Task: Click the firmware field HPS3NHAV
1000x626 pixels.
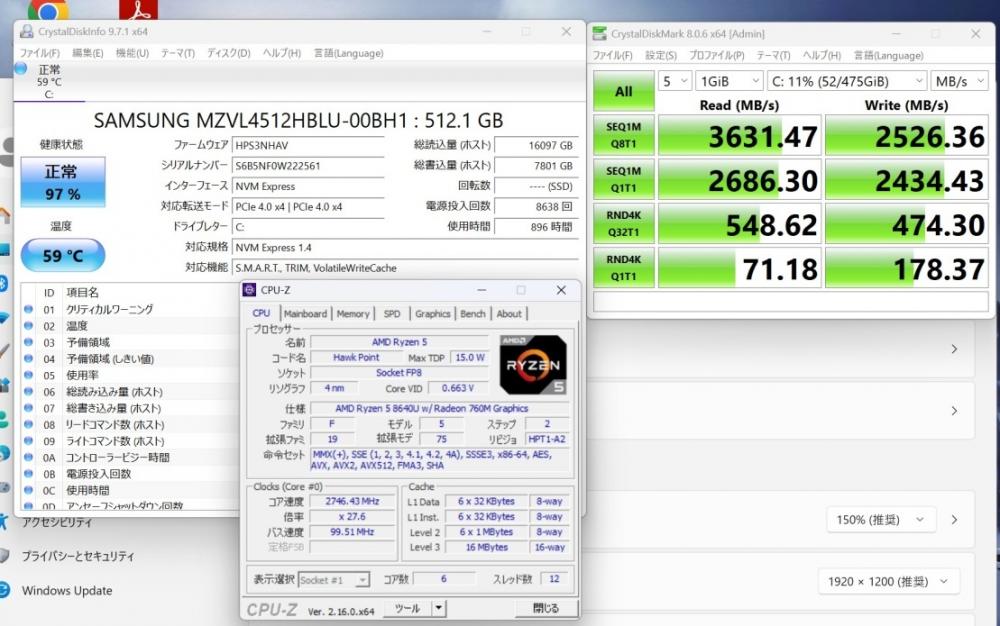Action: coord(308,145)
